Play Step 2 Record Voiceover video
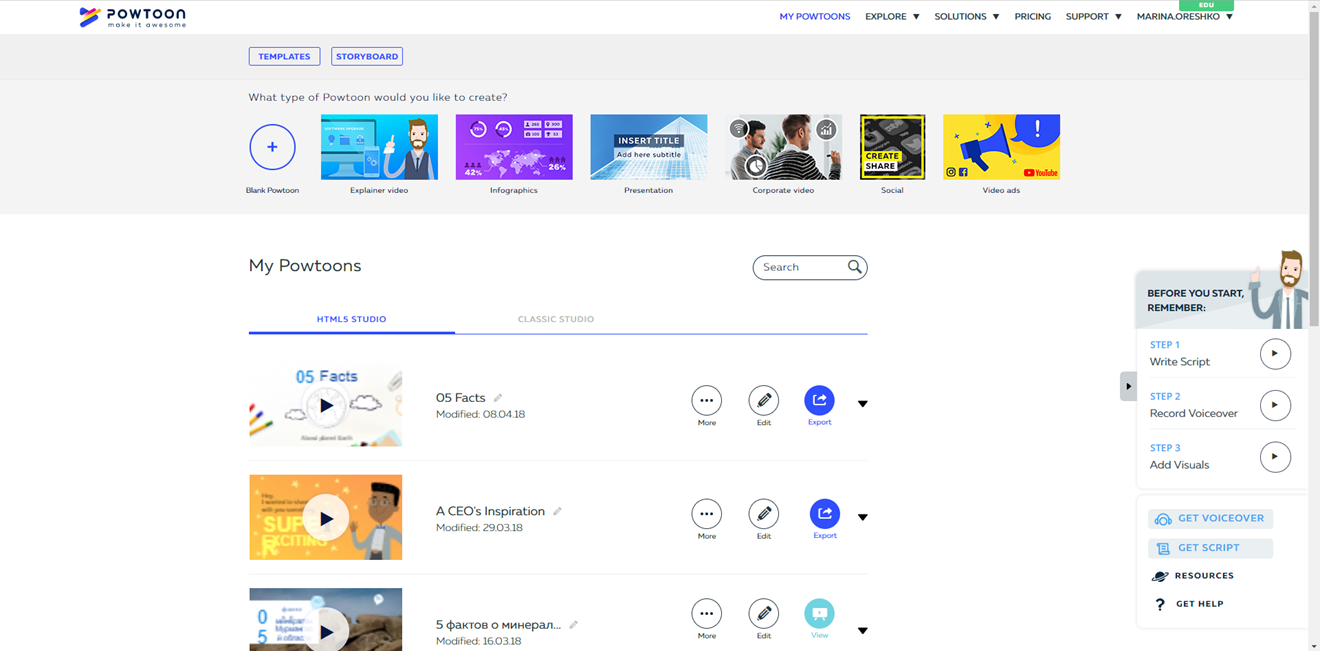The width and height of the screenshot is (1320, 651). pyautogui.click(x=1275, y=405)
